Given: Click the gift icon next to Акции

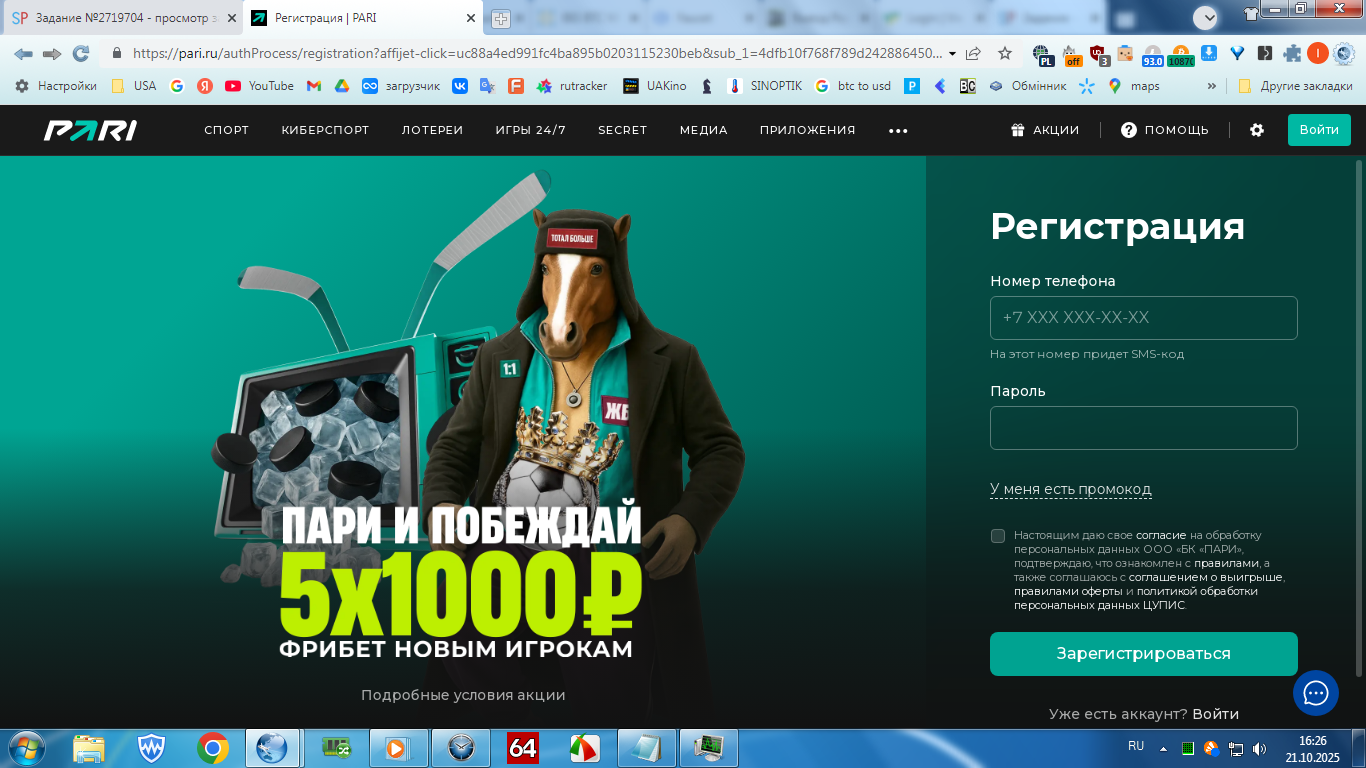Looking at the screenshot, I should (x=1018, y=130).
